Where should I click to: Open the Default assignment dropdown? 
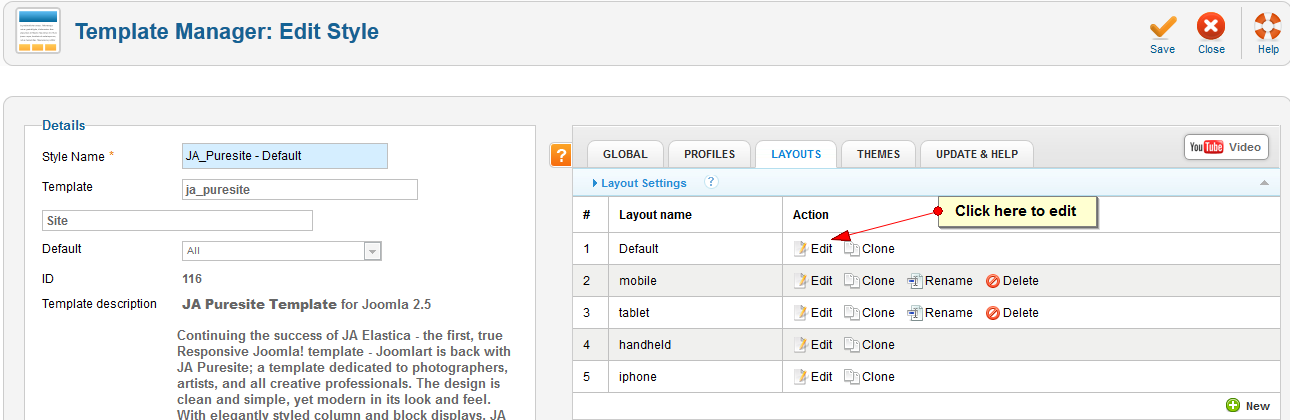click(372, 251)
